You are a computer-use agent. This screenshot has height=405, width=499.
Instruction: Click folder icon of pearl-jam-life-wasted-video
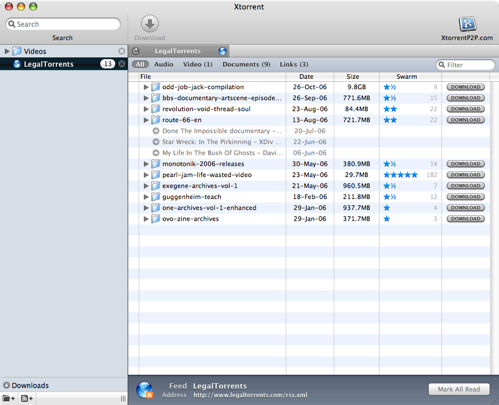click(x=155, y=175)
